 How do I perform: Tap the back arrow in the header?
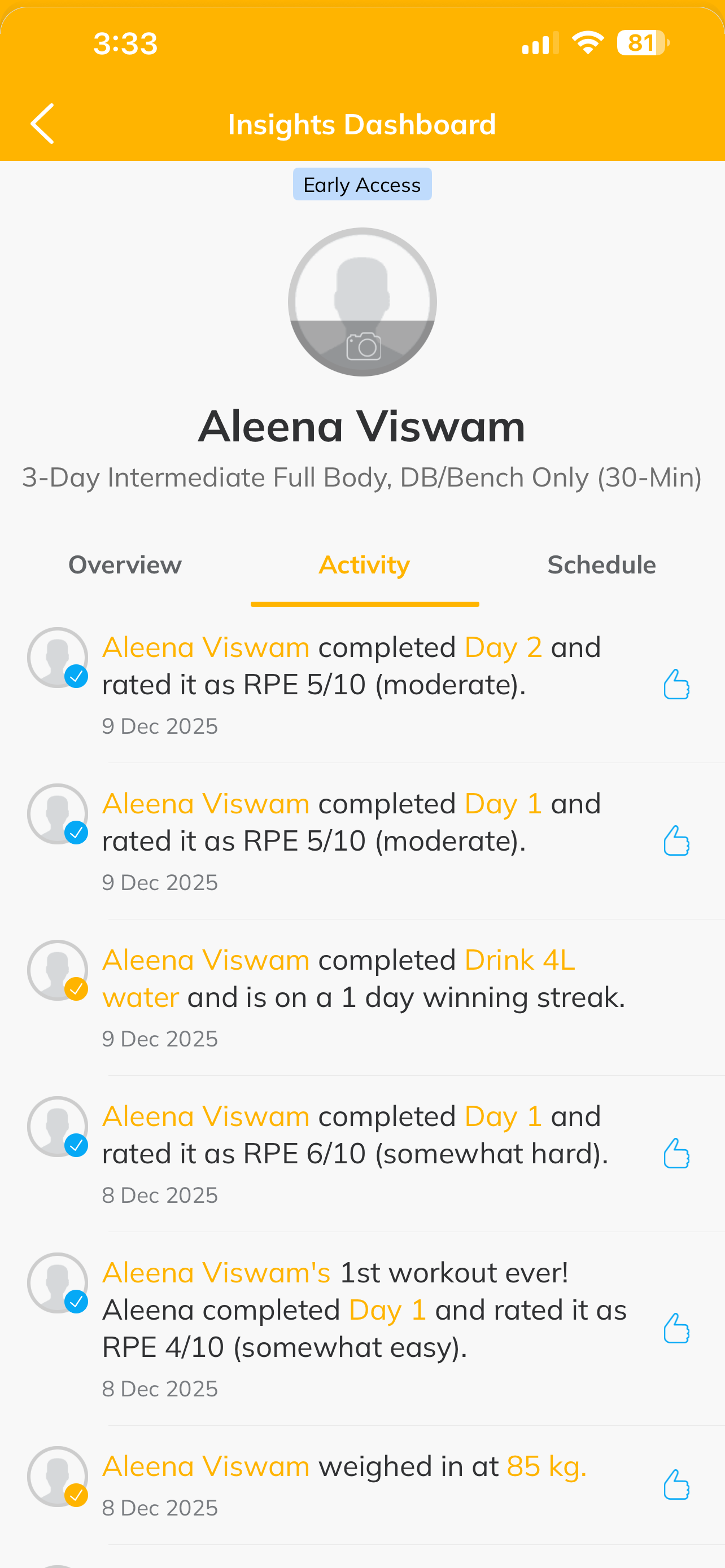pyautogui.click(x=42, y=124)
